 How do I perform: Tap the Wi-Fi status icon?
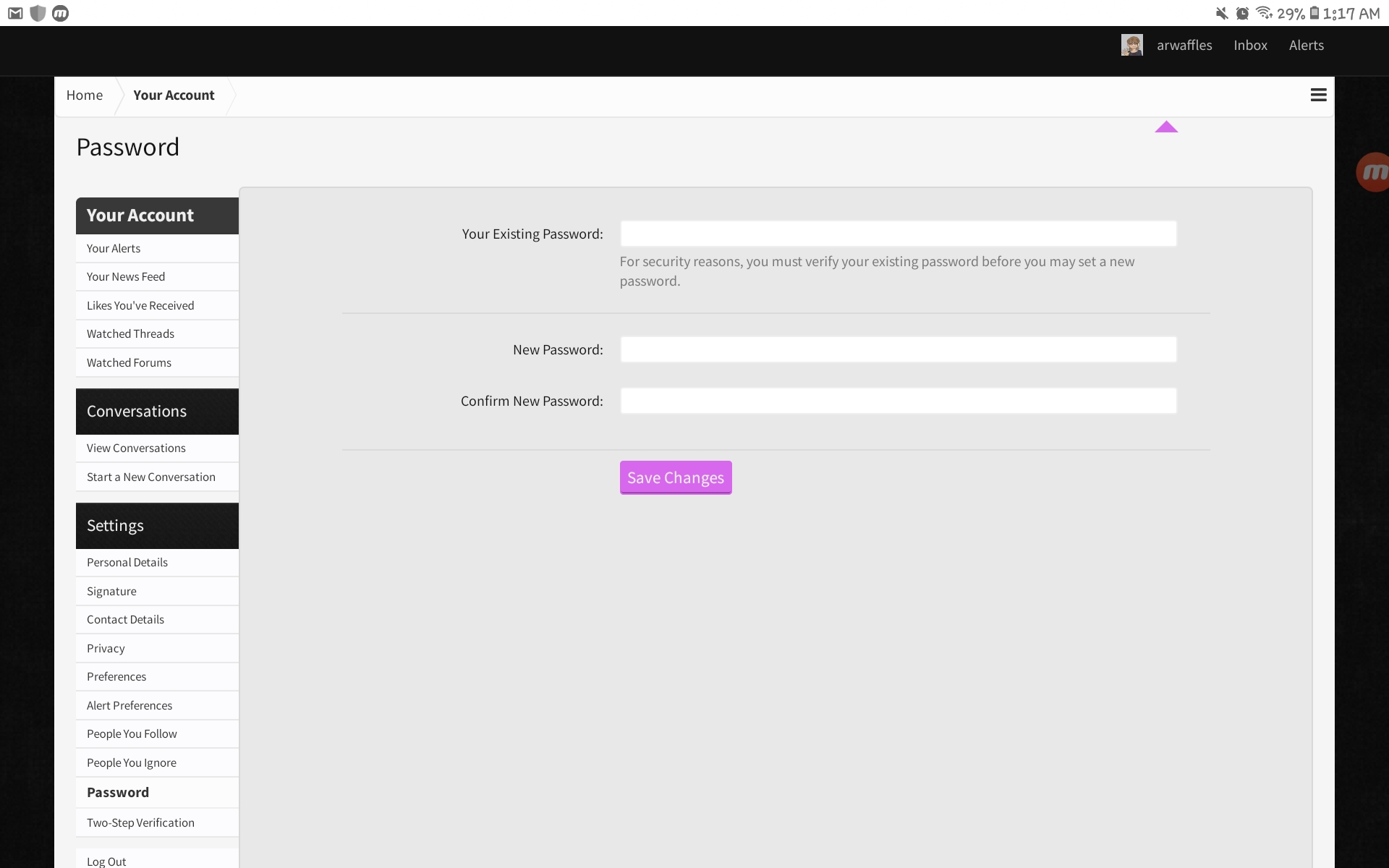click(1264, 12)
